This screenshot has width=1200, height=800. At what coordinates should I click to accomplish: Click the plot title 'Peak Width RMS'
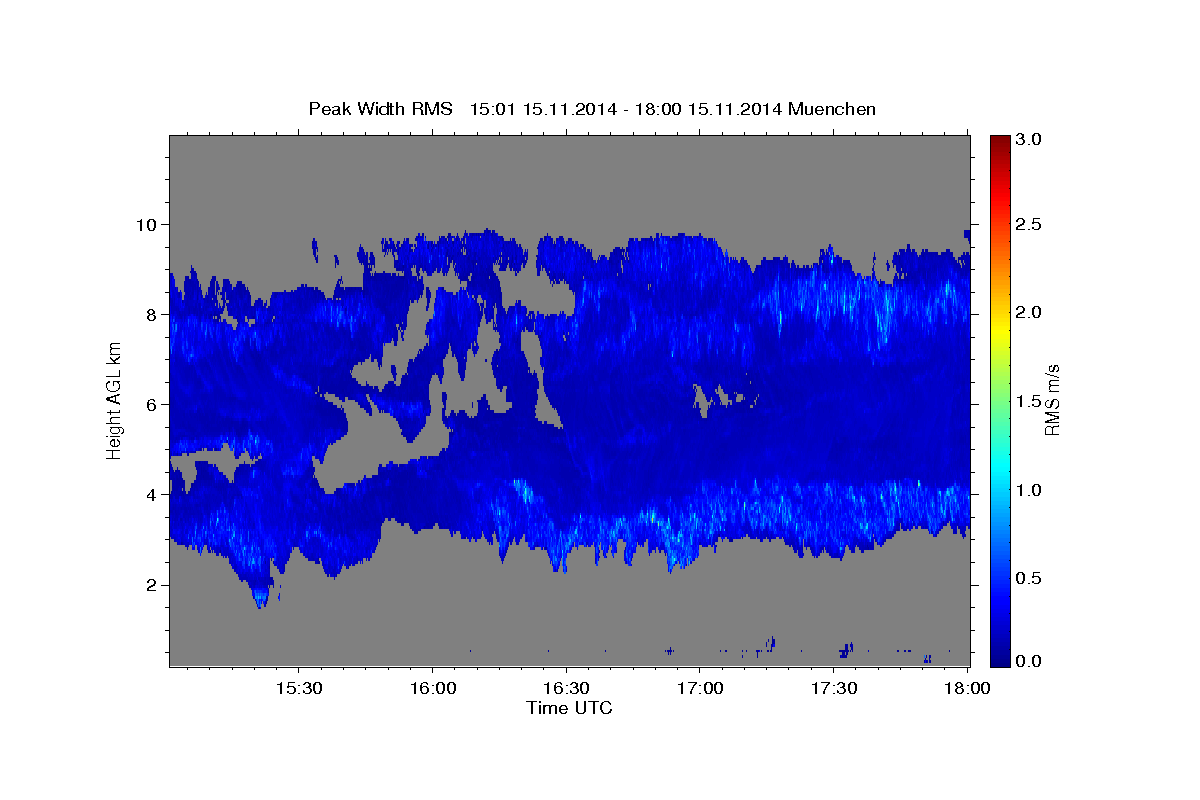(380, 108)
